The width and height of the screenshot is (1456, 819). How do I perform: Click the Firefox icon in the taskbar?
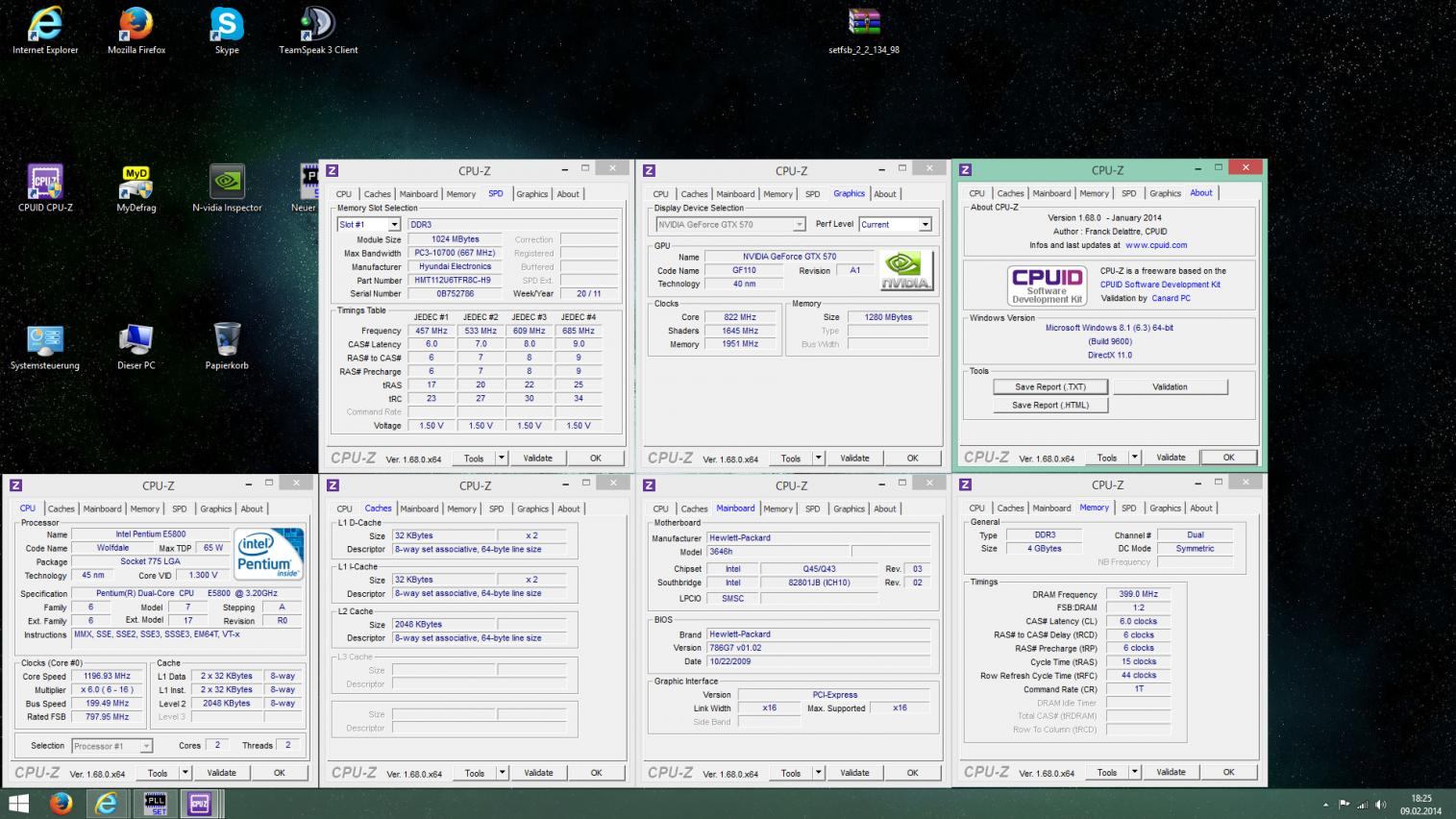pyautogui.click(x=61, y=804)
